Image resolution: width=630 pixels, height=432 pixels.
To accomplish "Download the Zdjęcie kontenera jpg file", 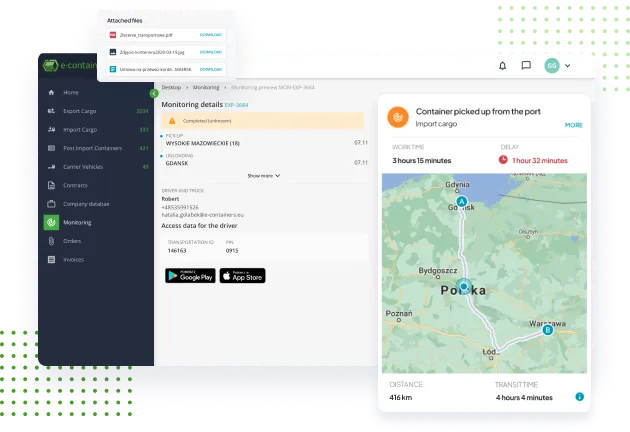I will click(x=211, y=52).
